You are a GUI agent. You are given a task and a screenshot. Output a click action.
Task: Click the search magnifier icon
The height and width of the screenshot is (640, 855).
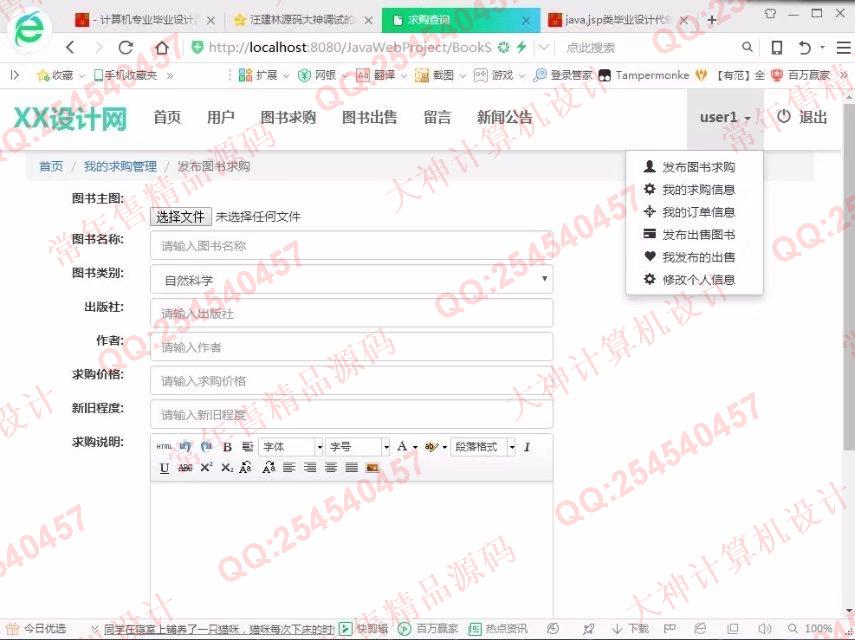point(748,48)
